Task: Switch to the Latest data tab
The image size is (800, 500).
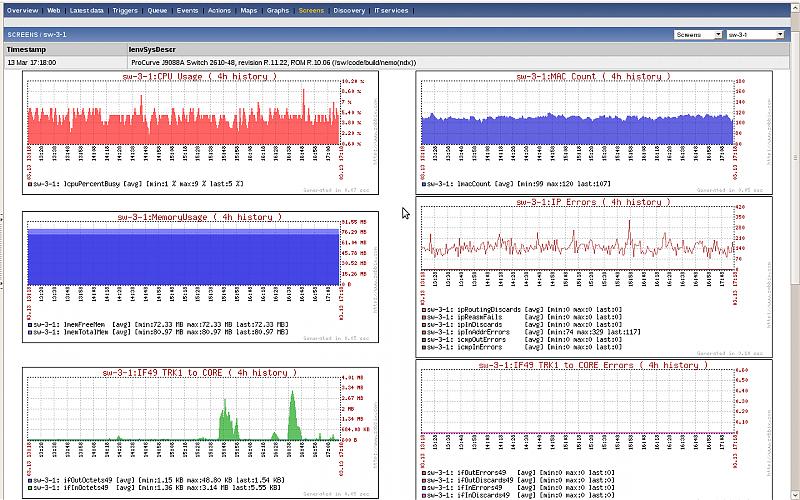Action: 88,9
